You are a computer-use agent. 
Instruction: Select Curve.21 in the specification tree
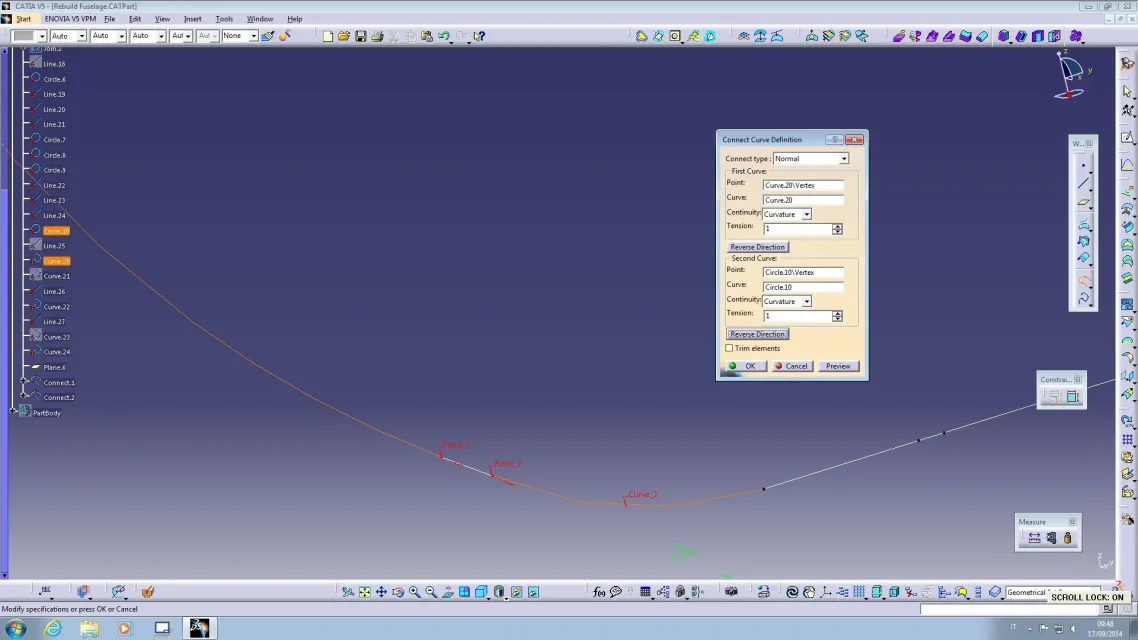tap(56, 276)
